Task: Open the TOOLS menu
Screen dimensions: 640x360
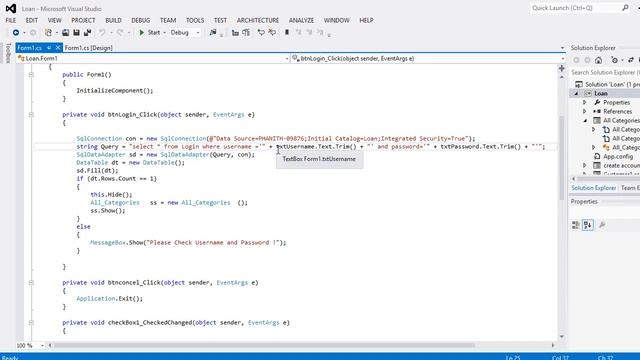Action: 195,20
